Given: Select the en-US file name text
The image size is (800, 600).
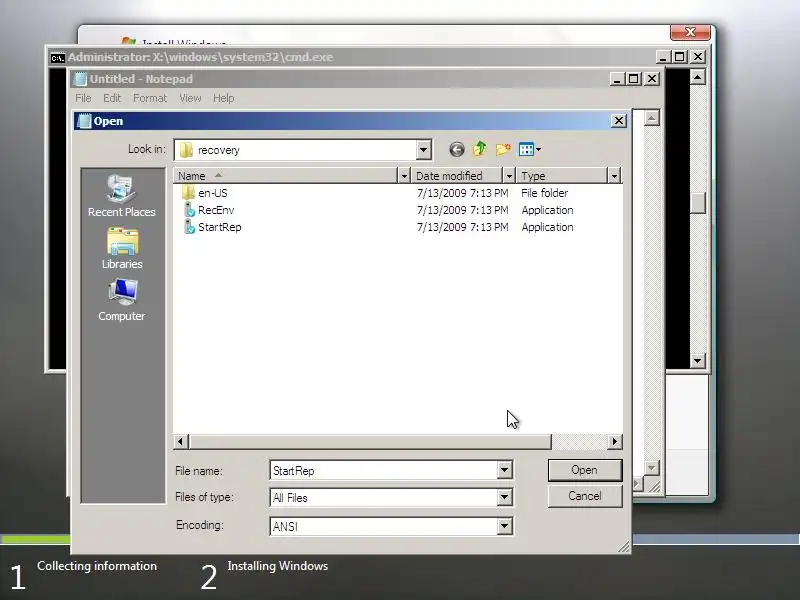Looking at the screenshot, I should click(x=213, y=193).
